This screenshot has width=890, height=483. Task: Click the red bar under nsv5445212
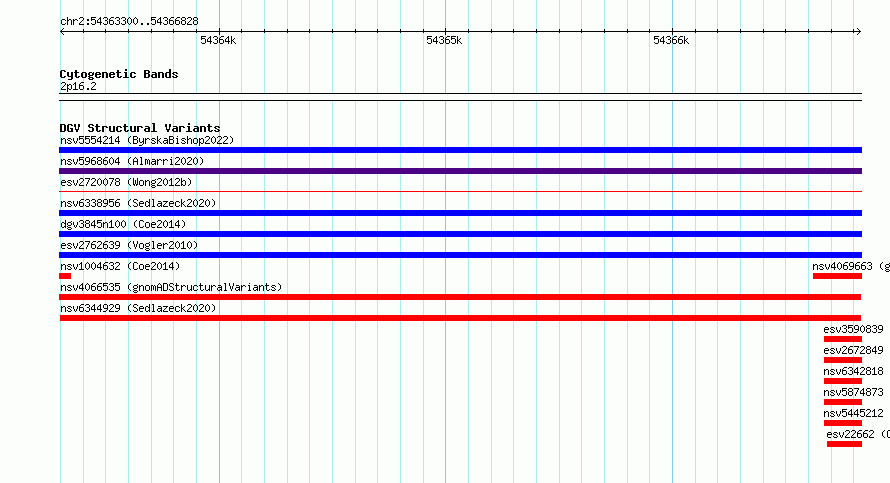coord(843,423)
